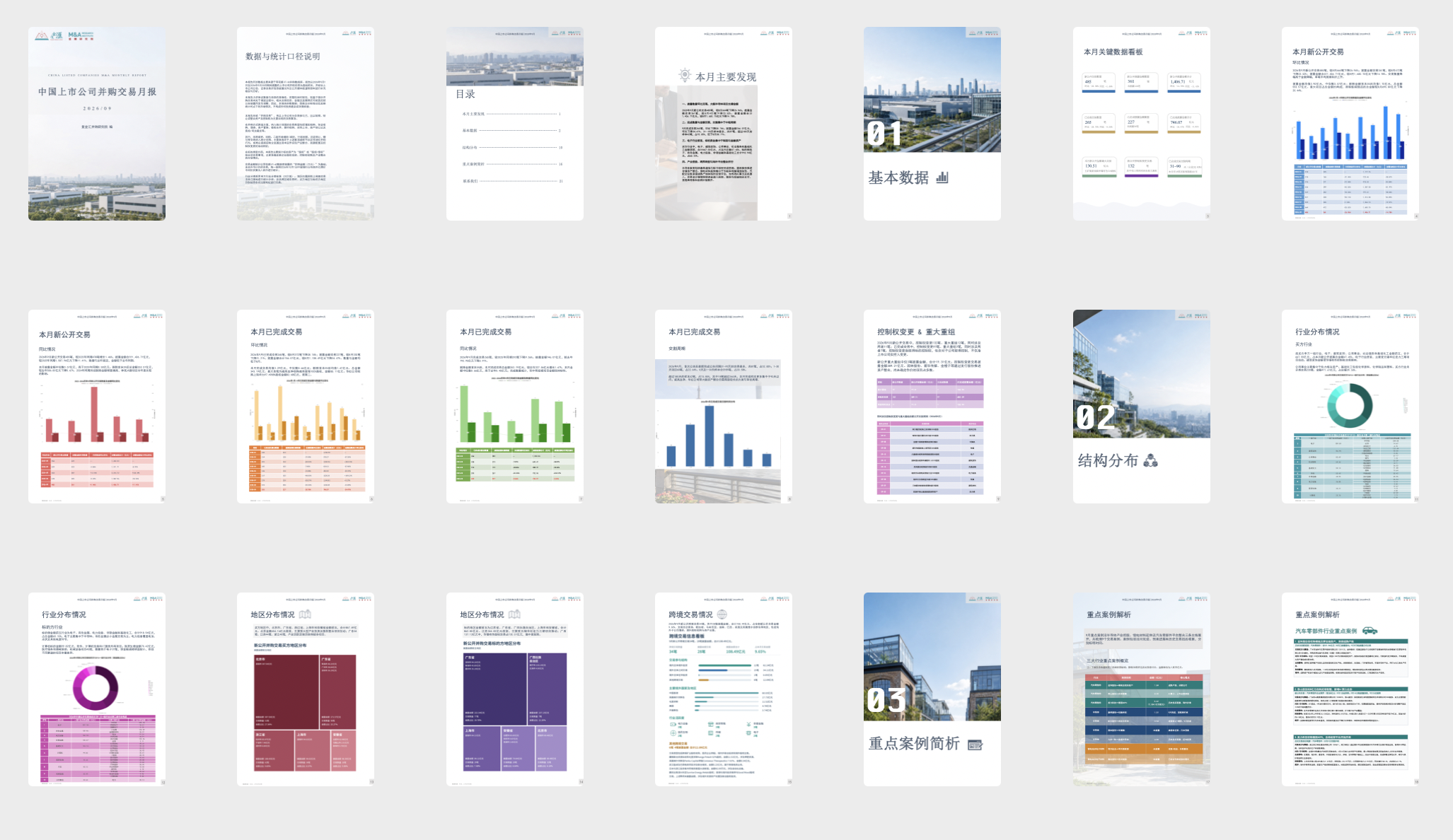Click the car icon beside 汽车零部件行业重点案例
Image resolution: width=1453 pixels, height=840 pixels.
click(1370, 630)
